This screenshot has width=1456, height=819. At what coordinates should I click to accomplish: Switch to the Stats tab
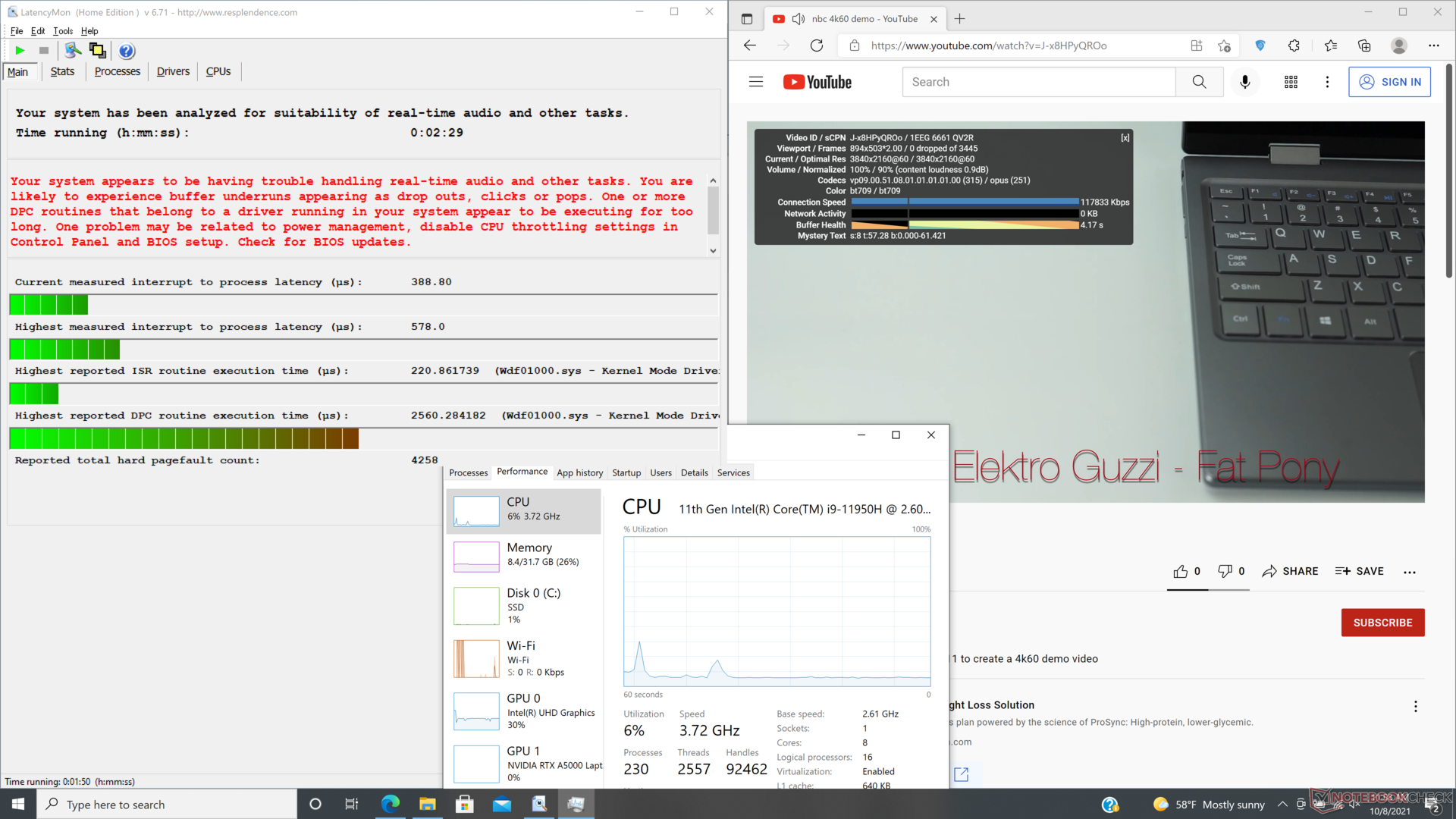click(62, 71)
